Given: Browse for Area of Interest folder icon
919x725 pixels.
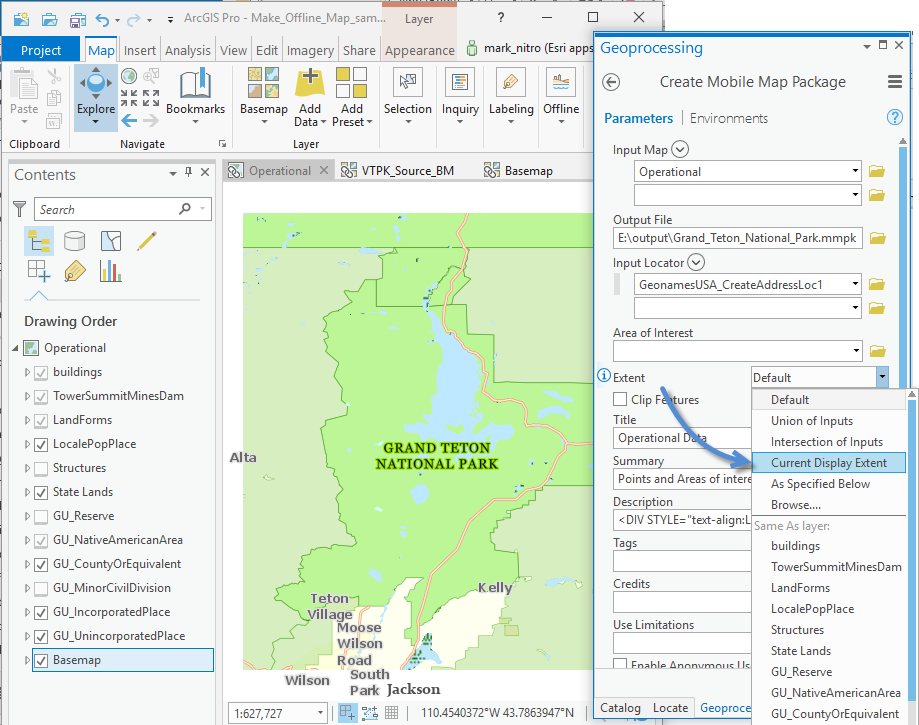Looking at the screenshot, I should (877, 351).
